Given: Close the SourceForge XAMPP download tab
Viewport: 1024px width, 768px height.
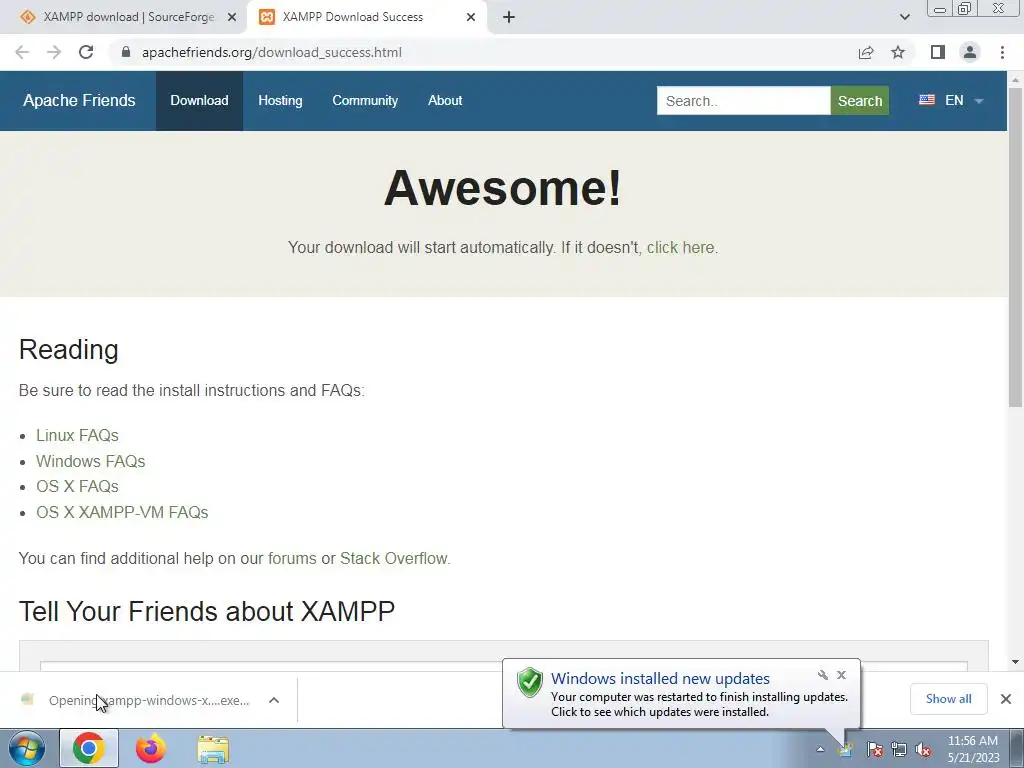Looking at the screenshot, I should click(232, 17).
